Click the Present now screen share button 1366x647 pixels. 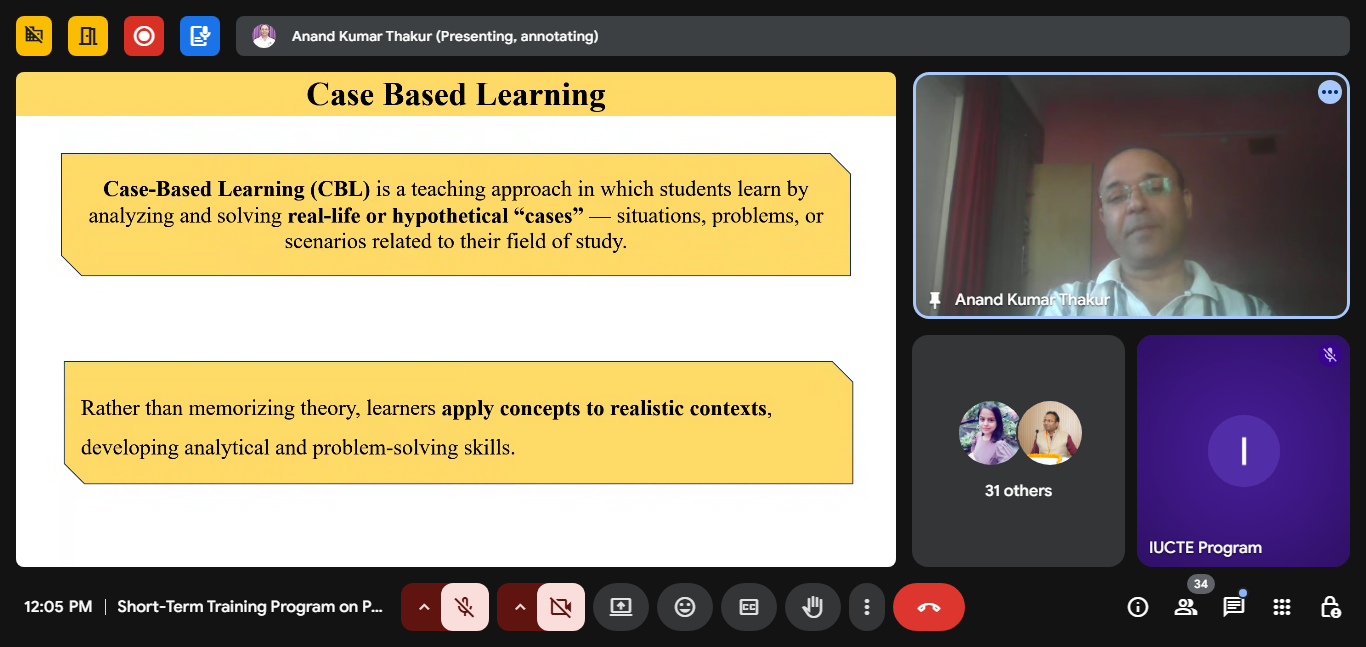coord(621,607)
